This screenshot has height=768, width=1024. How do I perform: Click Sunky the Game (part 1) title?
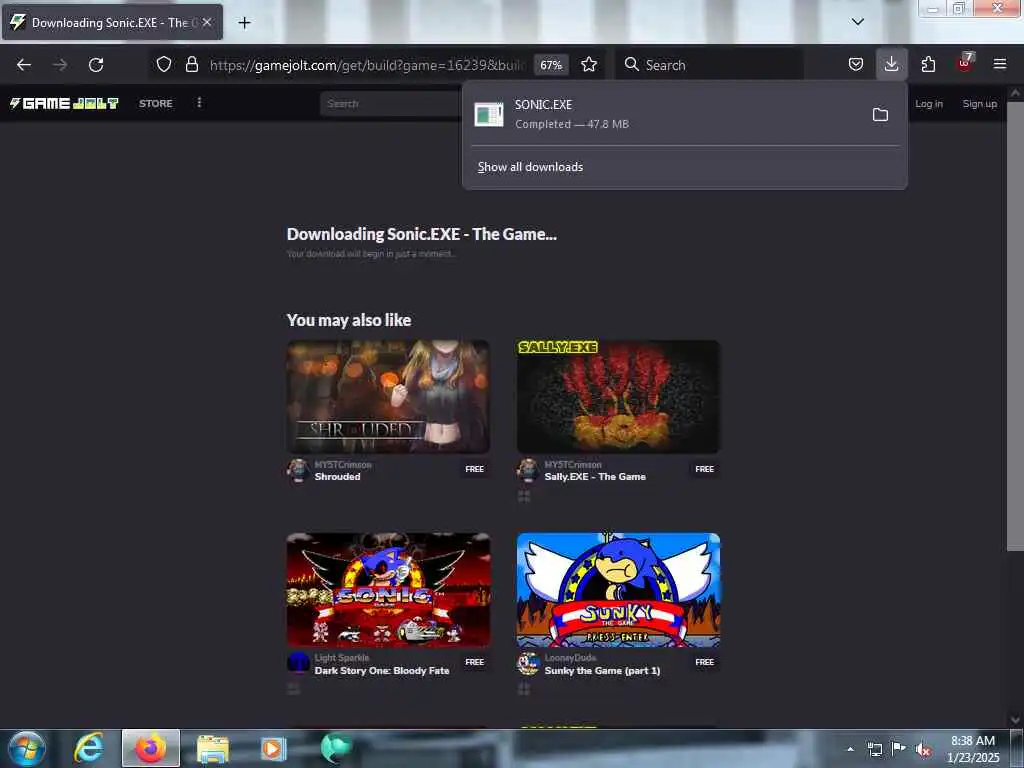[x=602, y=671]
